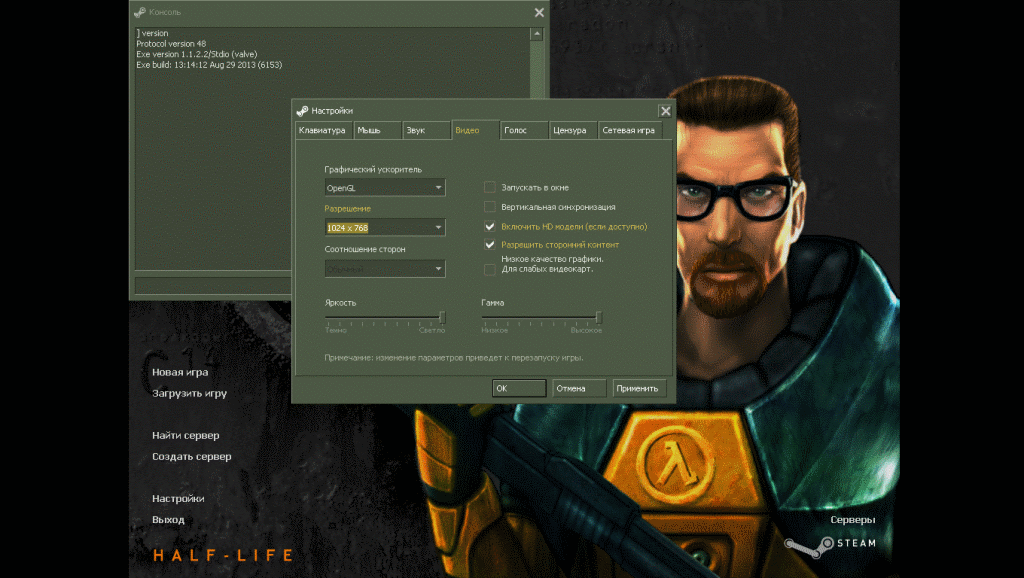The image size is (1024, 578).
Task: Switch to the Голос tab
Action: click(524, 130)
